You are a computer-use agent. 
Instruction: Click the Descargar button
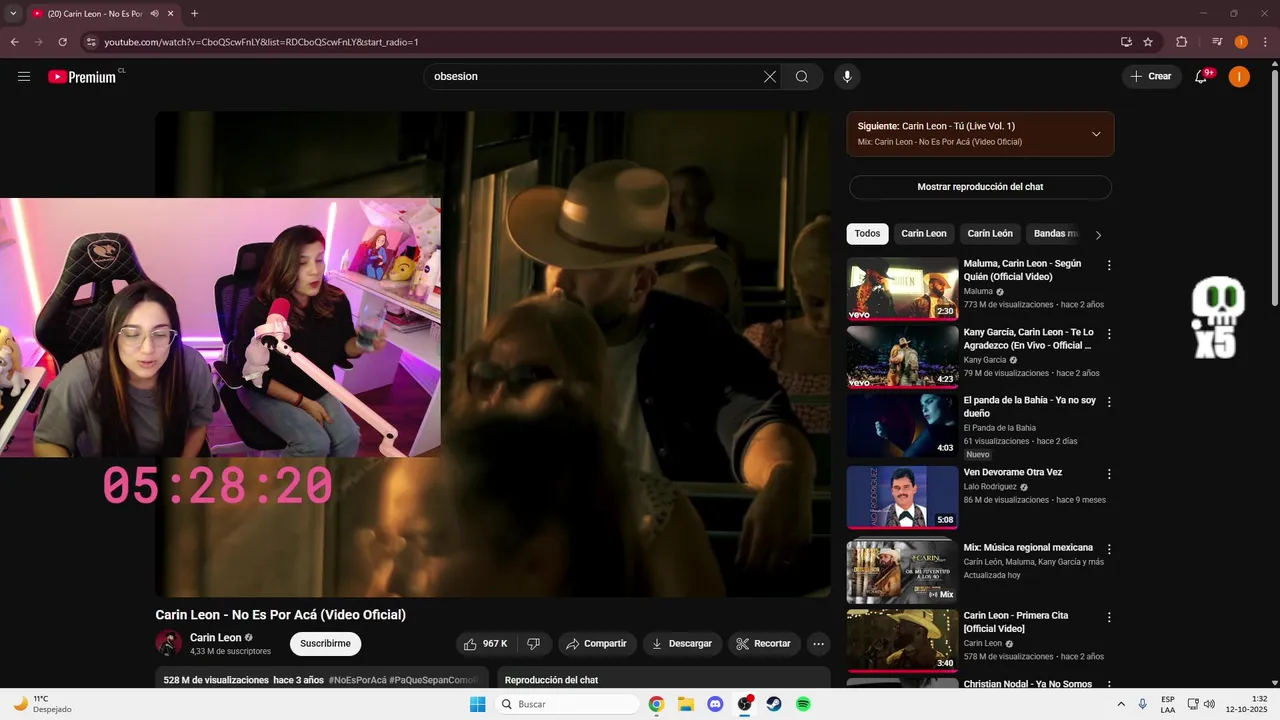point(682,644)
